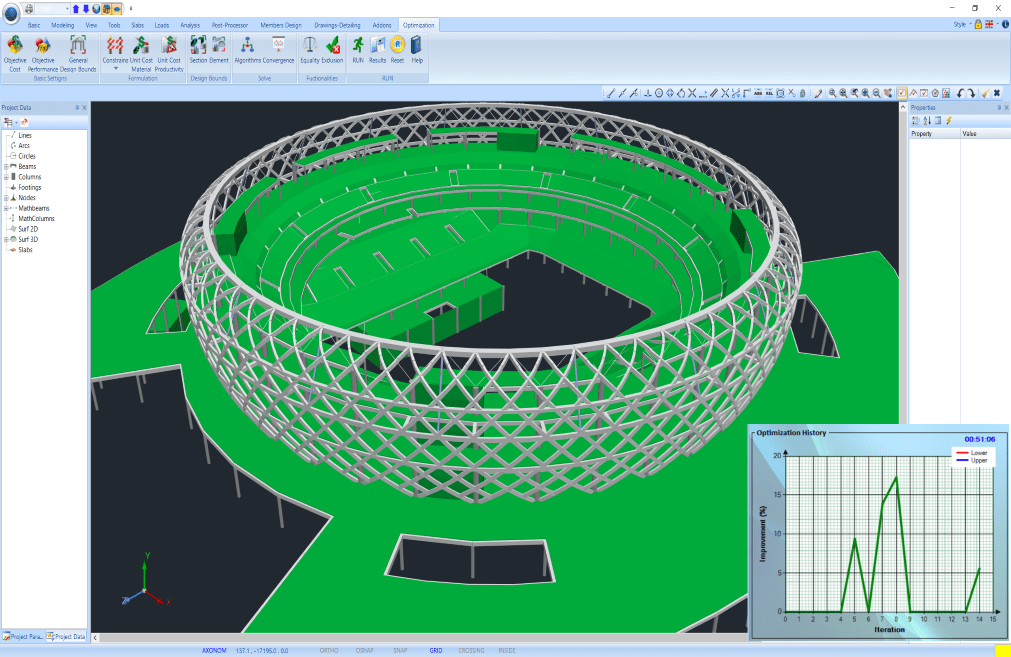Click the printer icon in quick toolbar
This screenshot has width=1011, height=657.
click(29, 8)
